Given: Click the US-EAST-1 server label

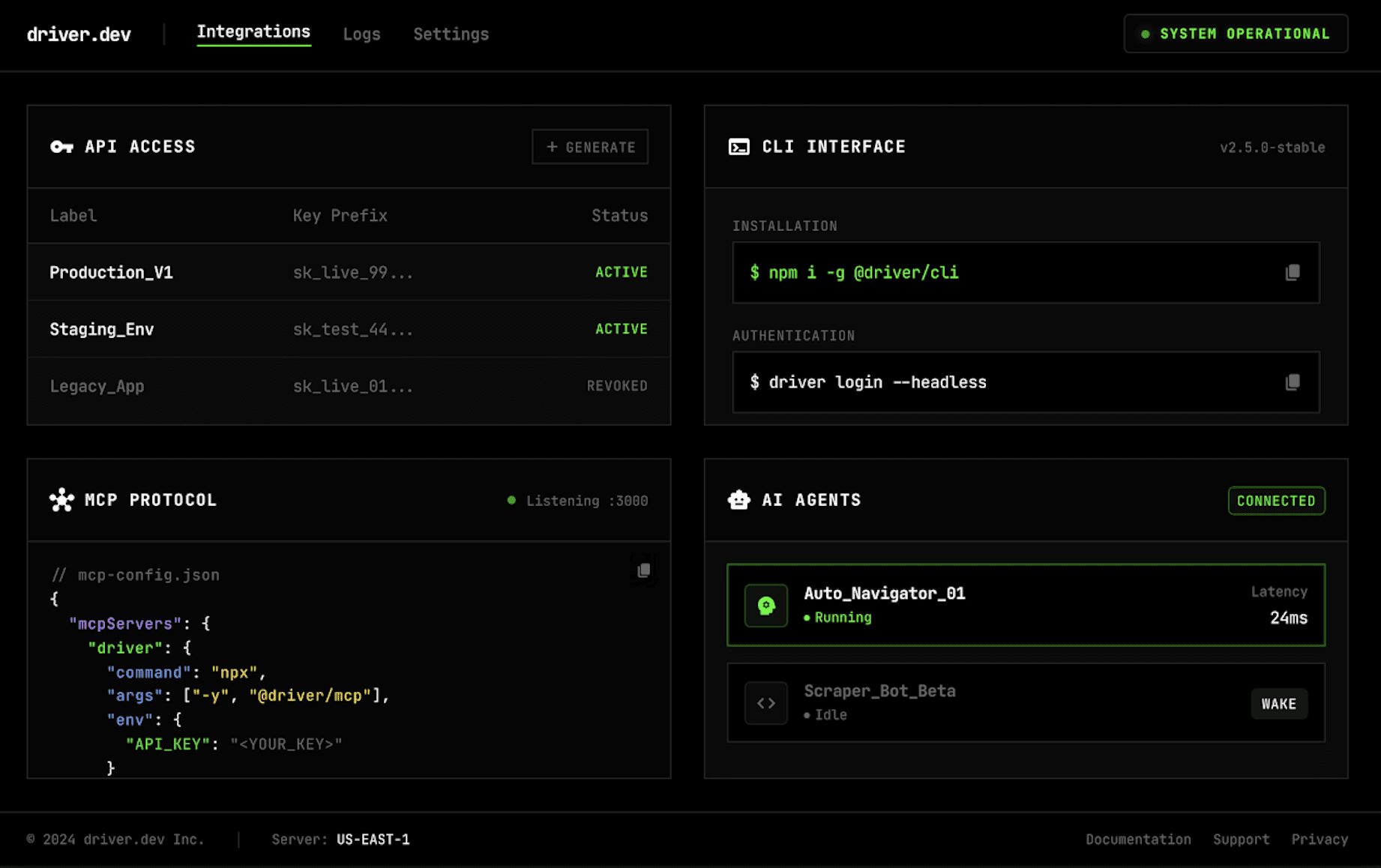Looking at the screenshot, I should (x=373, y=840).
